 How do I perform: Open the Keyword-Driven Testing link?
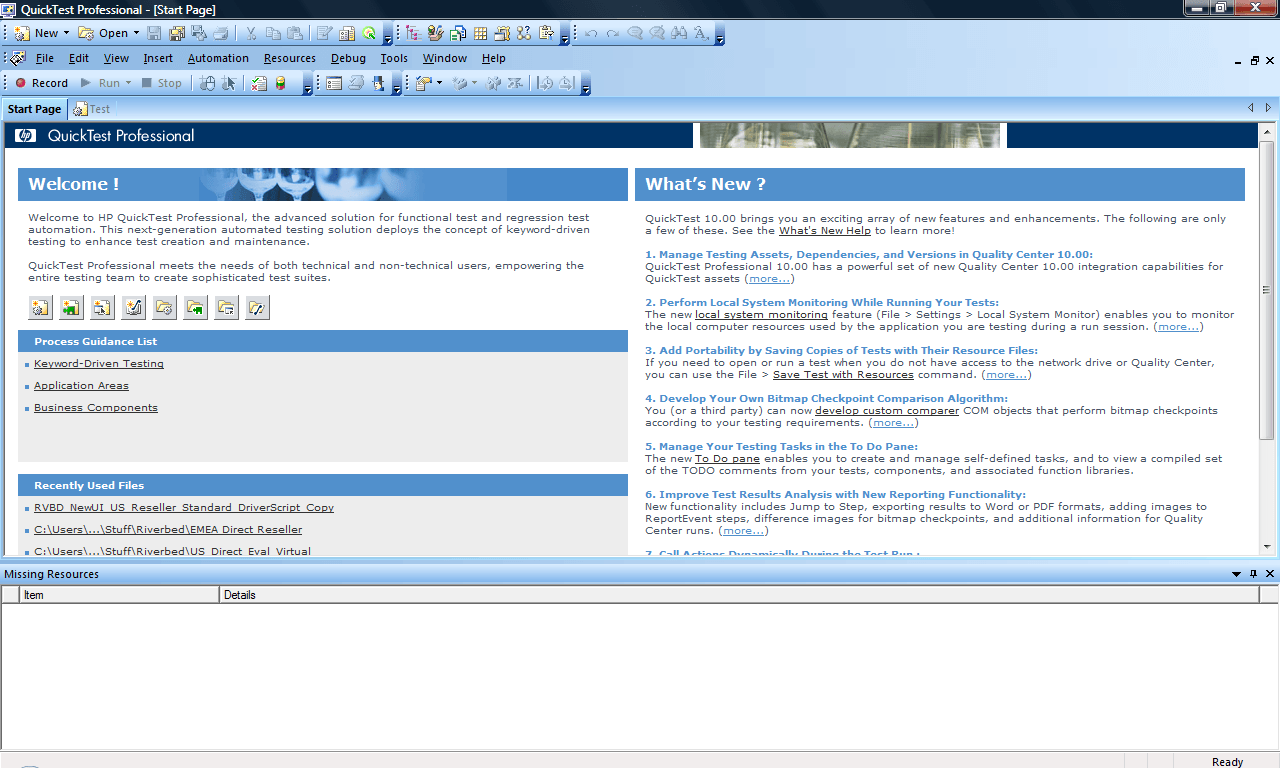pyautogui.click(x=99, y=364)
